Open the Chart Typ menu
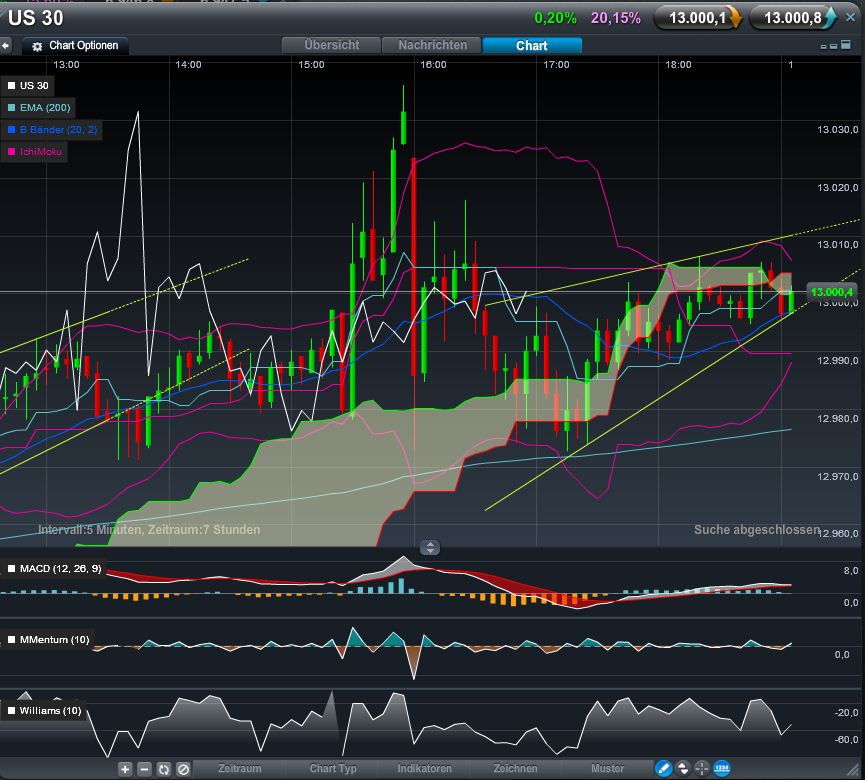The image size is (865, 780). (333, 768)
